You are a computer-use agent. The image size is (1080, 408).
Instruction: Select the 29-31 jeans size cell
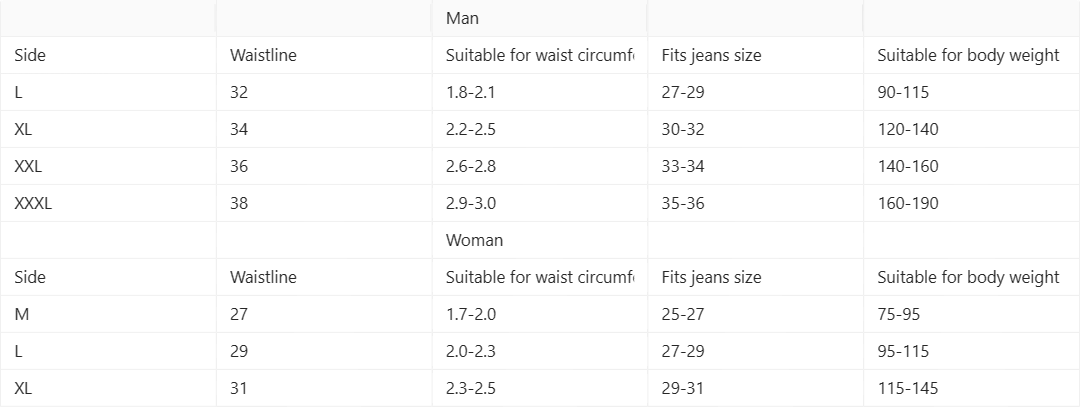(683, 388)
